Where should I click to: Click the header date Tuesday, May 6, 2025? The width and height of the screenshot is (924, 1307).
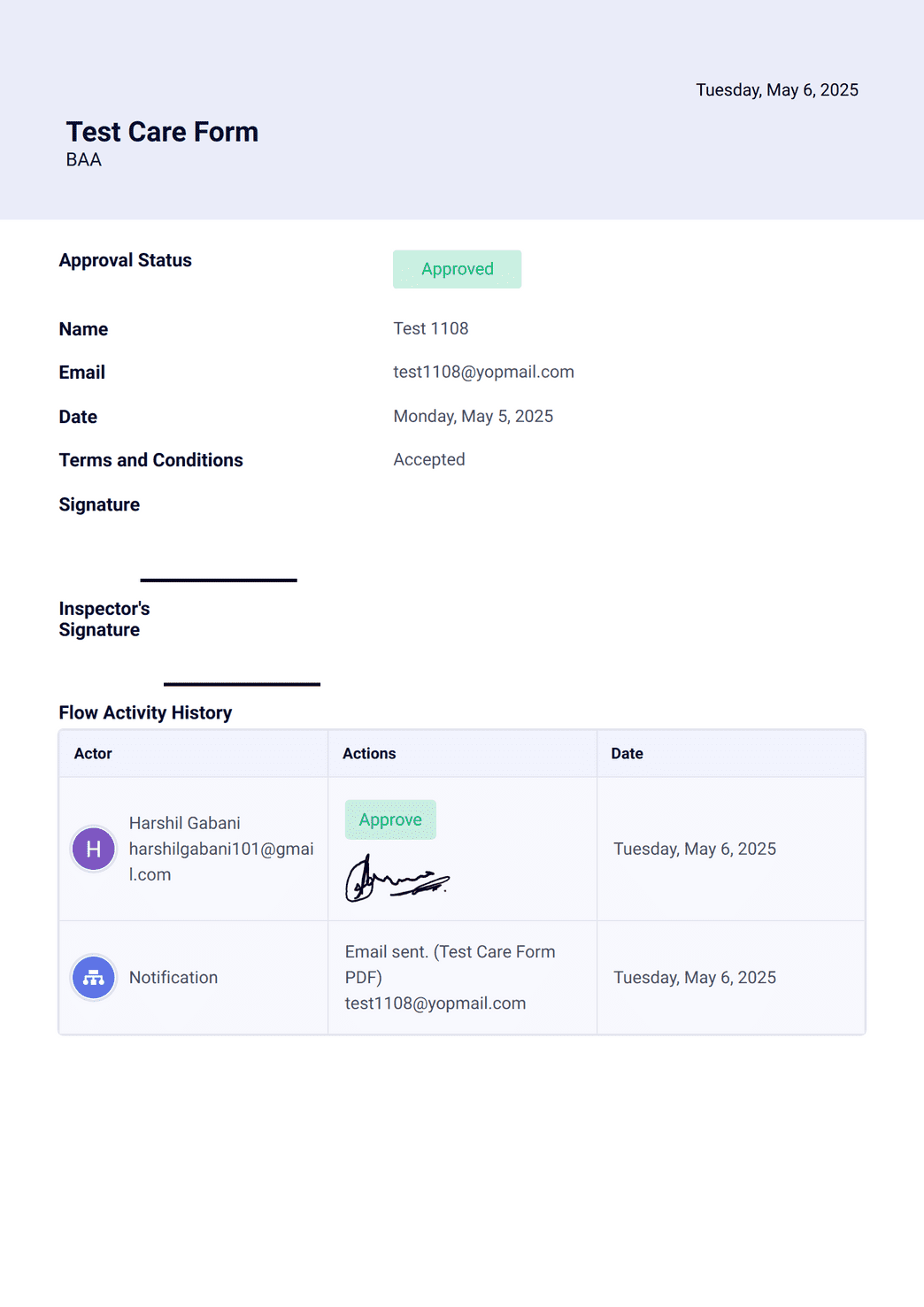point(777,90)
